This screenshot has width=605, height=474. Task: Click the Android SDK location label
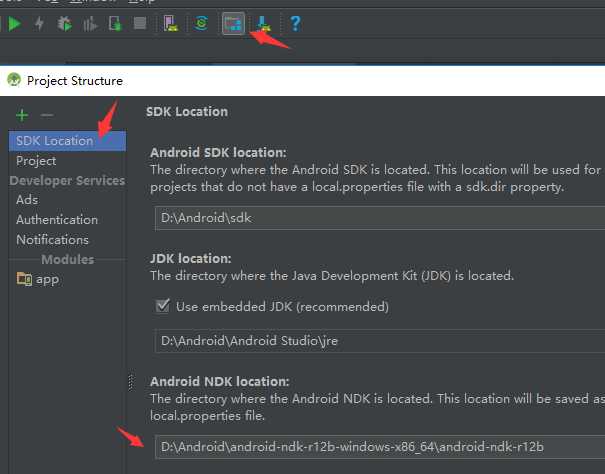pyautogui.click(x=218, y=152)
